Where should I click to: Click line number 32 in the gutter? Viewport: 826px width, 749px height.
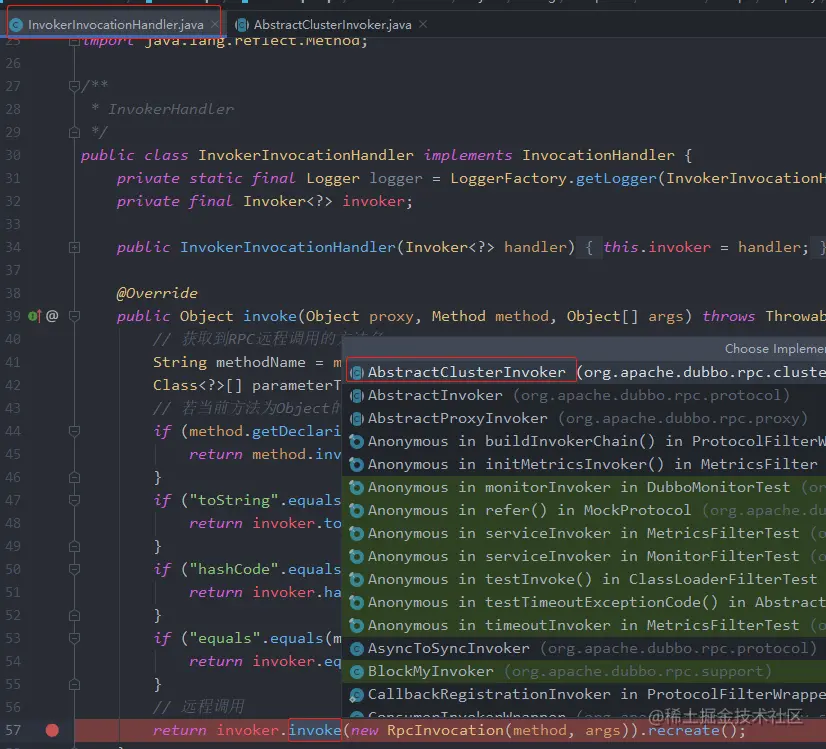(x=13, y=201)
